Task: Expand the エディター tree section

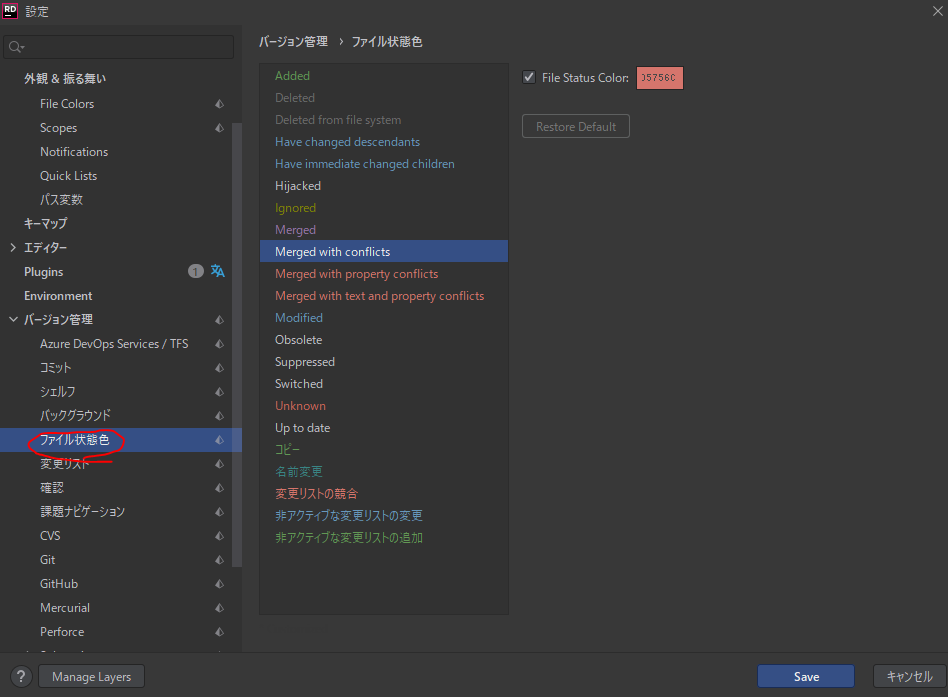Action: click(x=13, y=248)
